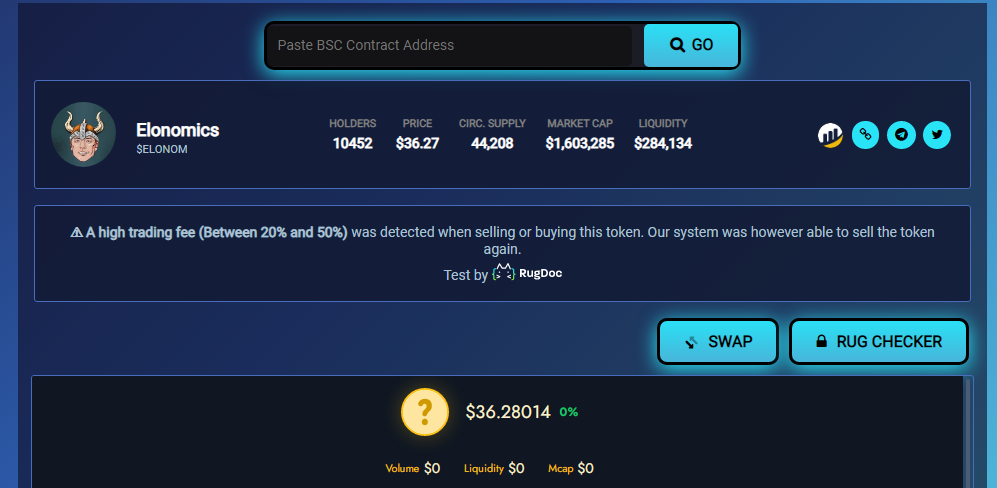Image resolution: width=997 pixels, height=488 pixels.
Task: Focus the Paste BSC Contract Address field
Action: [x=449, y=45]
